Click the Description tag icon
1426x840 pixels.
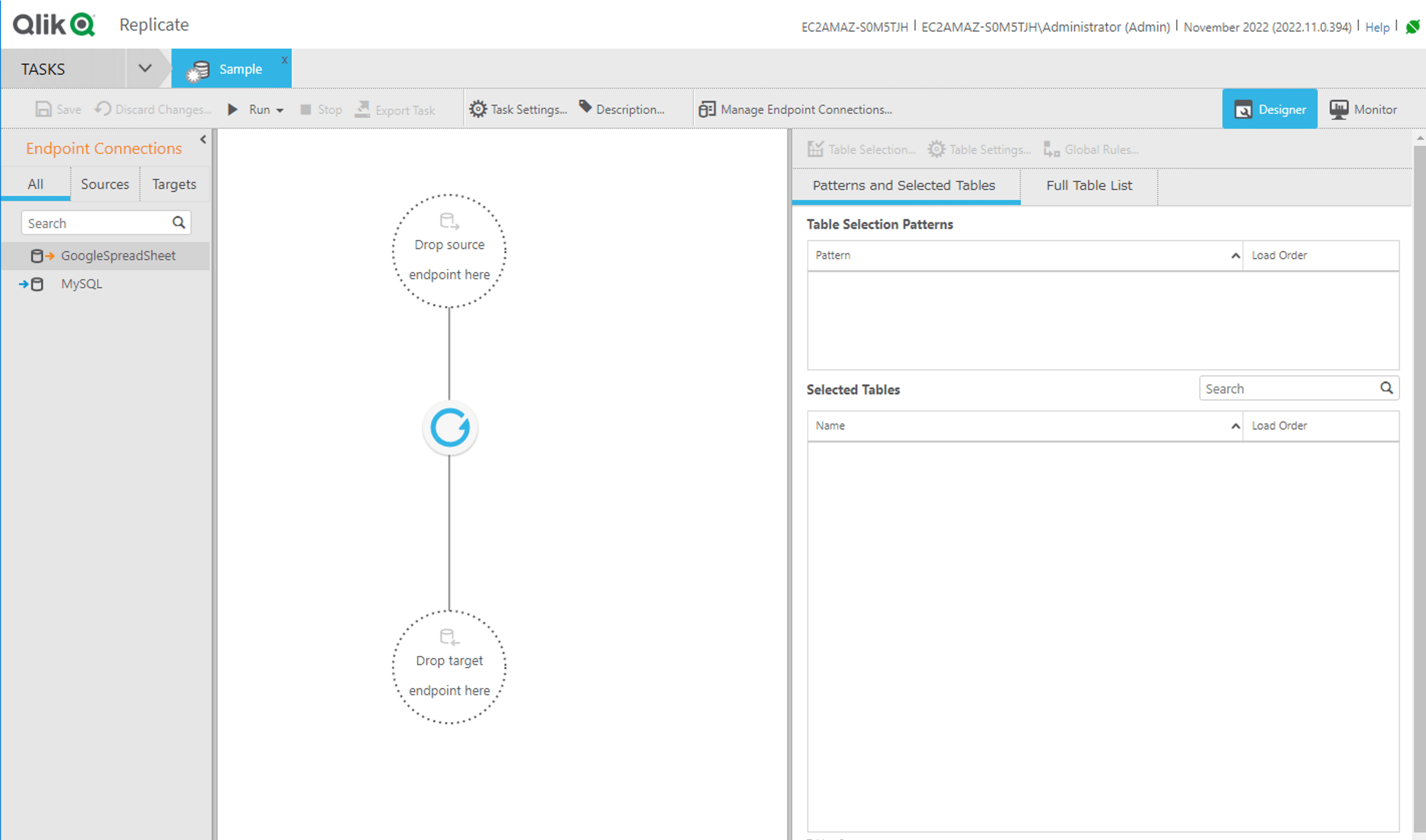point(585,106)
